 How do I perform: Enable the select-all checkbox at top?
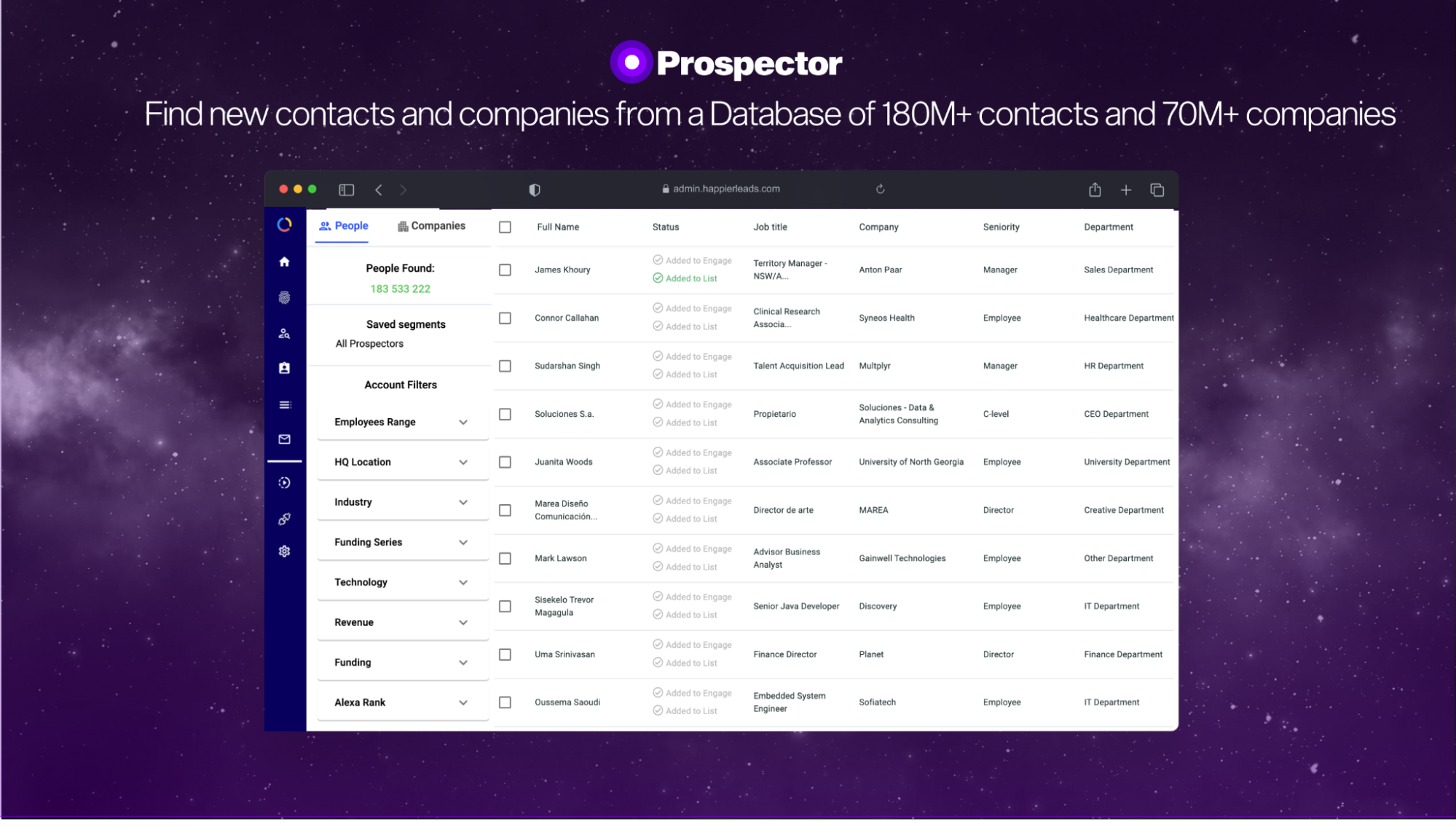click(x=505, y=227)
